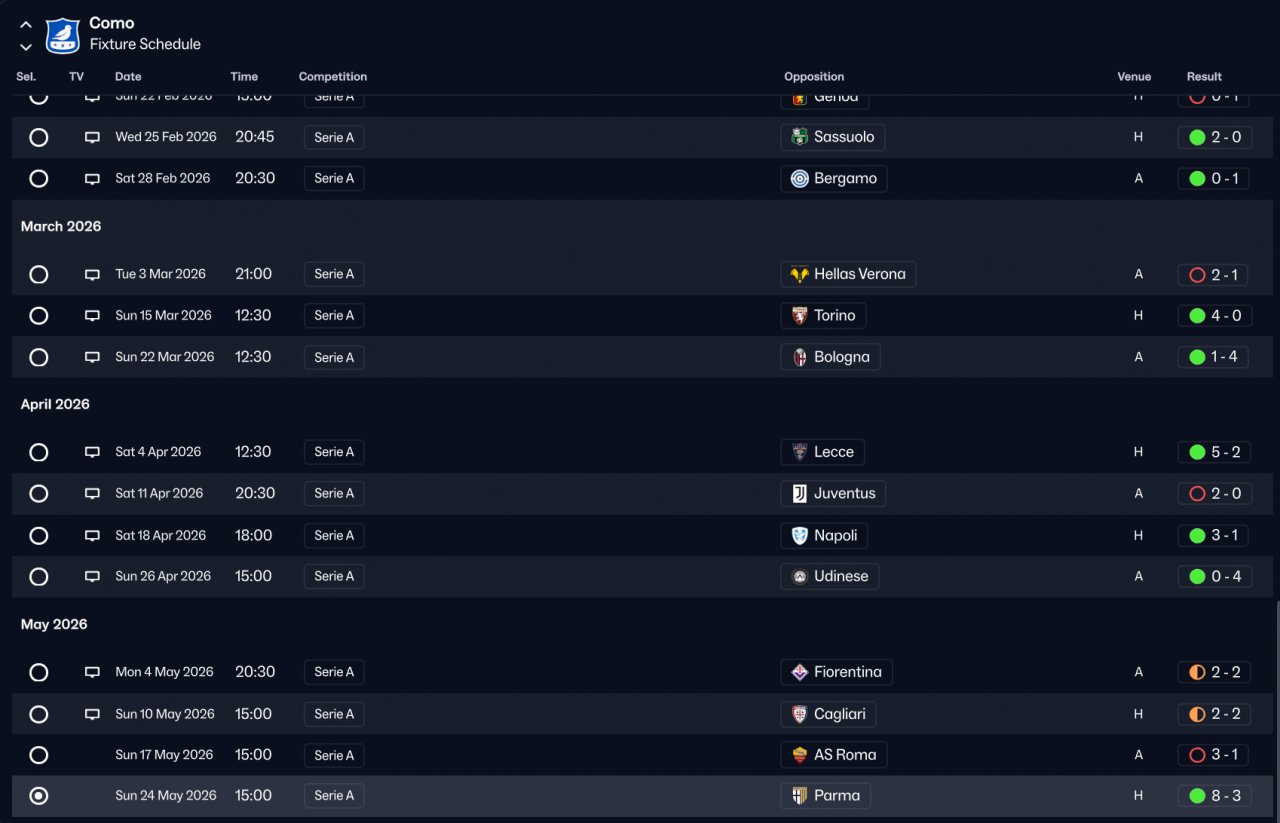1280x823 pixels.
Task: Click the Fiorentina club crest icon
Action: [799, 672]
